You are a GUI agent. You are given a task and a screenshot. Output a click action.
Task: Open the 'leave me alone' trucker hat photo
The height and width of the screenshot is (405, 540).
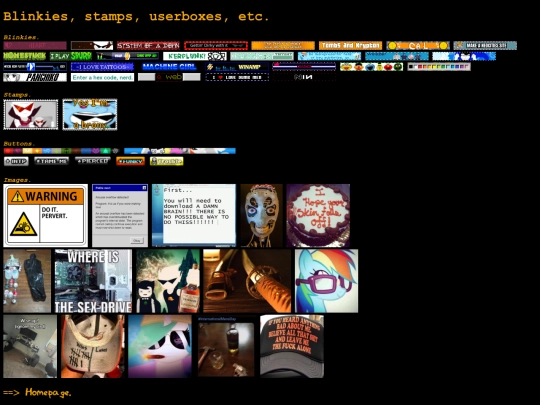(292, 346)
